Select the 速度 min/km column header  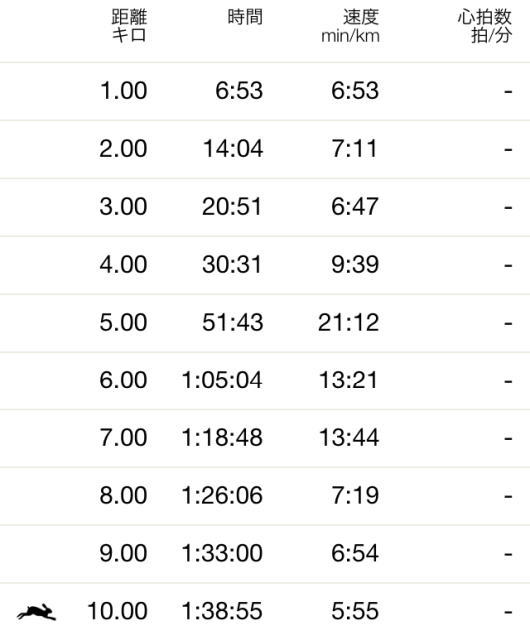[x=350, y=26]
